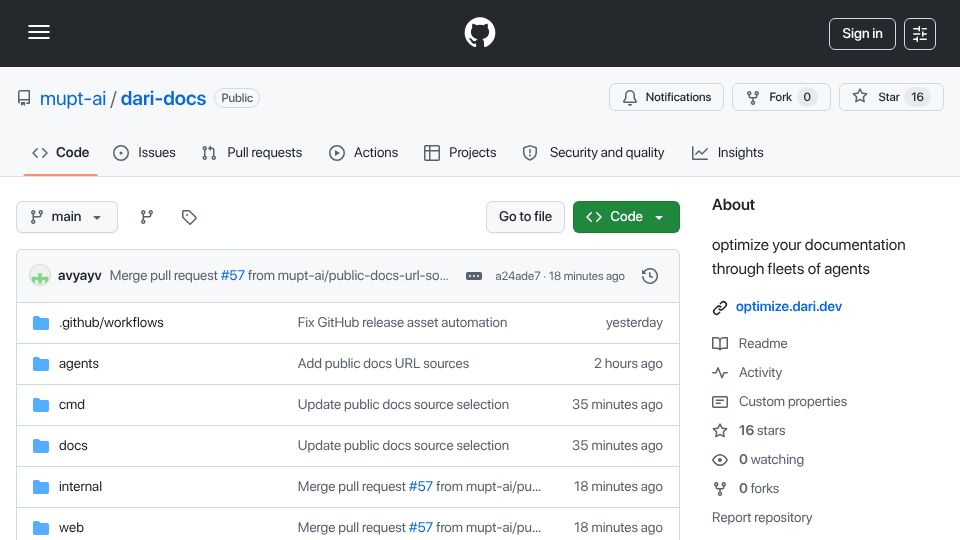Open the web folder
This screenshot has width=960, height=540.
[71, 528]
